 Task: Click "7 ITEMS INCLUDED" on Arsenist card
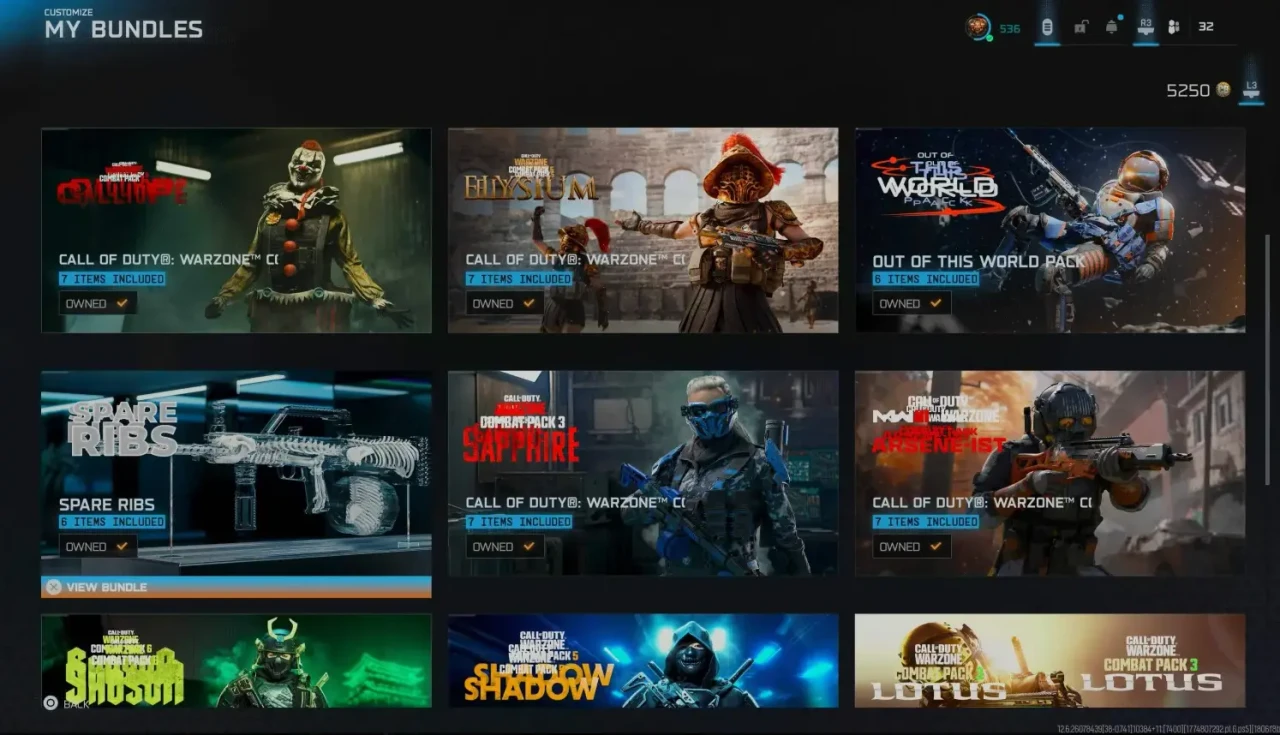[x=926, y=522]
